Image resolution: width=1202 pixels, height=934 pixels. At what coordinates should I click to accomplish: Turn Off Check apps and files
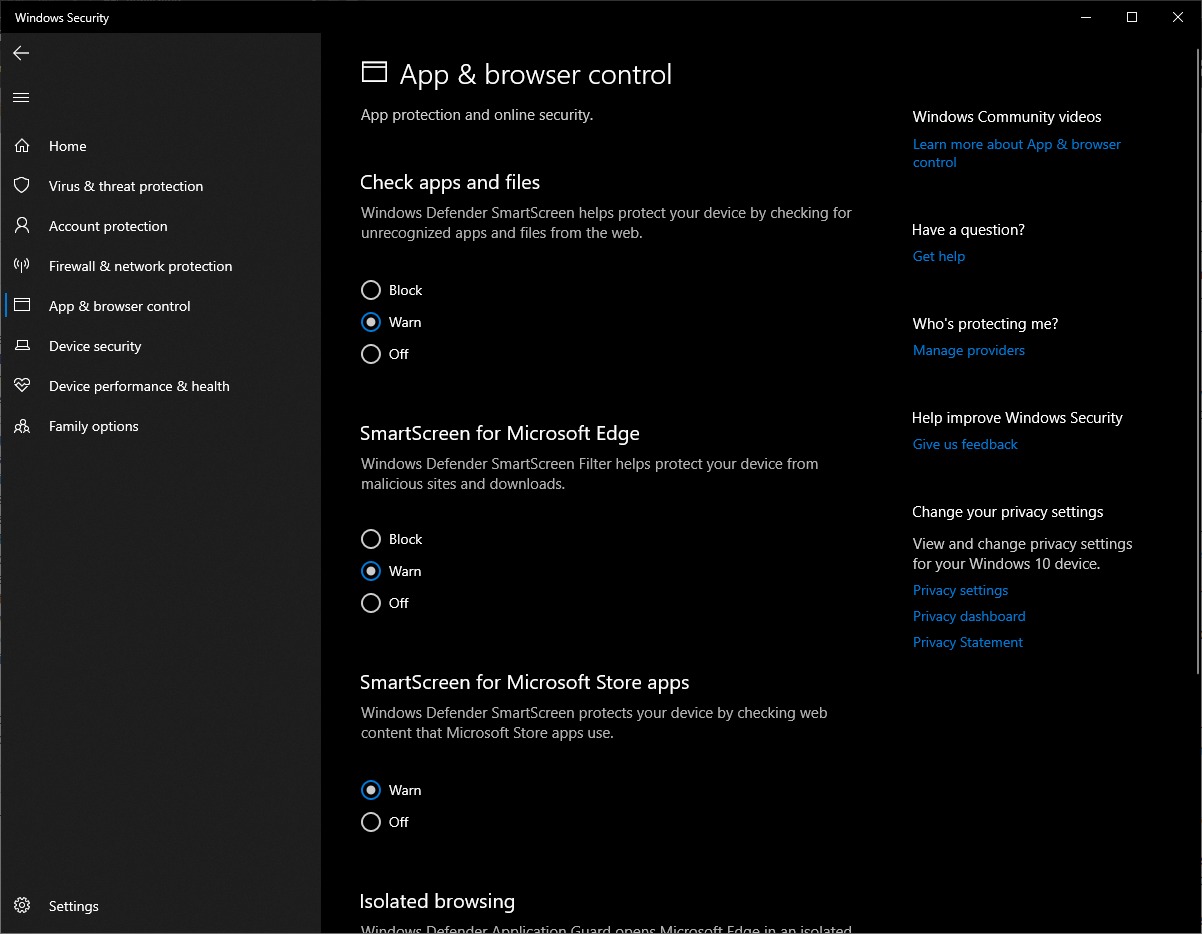click(x=371, y=354)
